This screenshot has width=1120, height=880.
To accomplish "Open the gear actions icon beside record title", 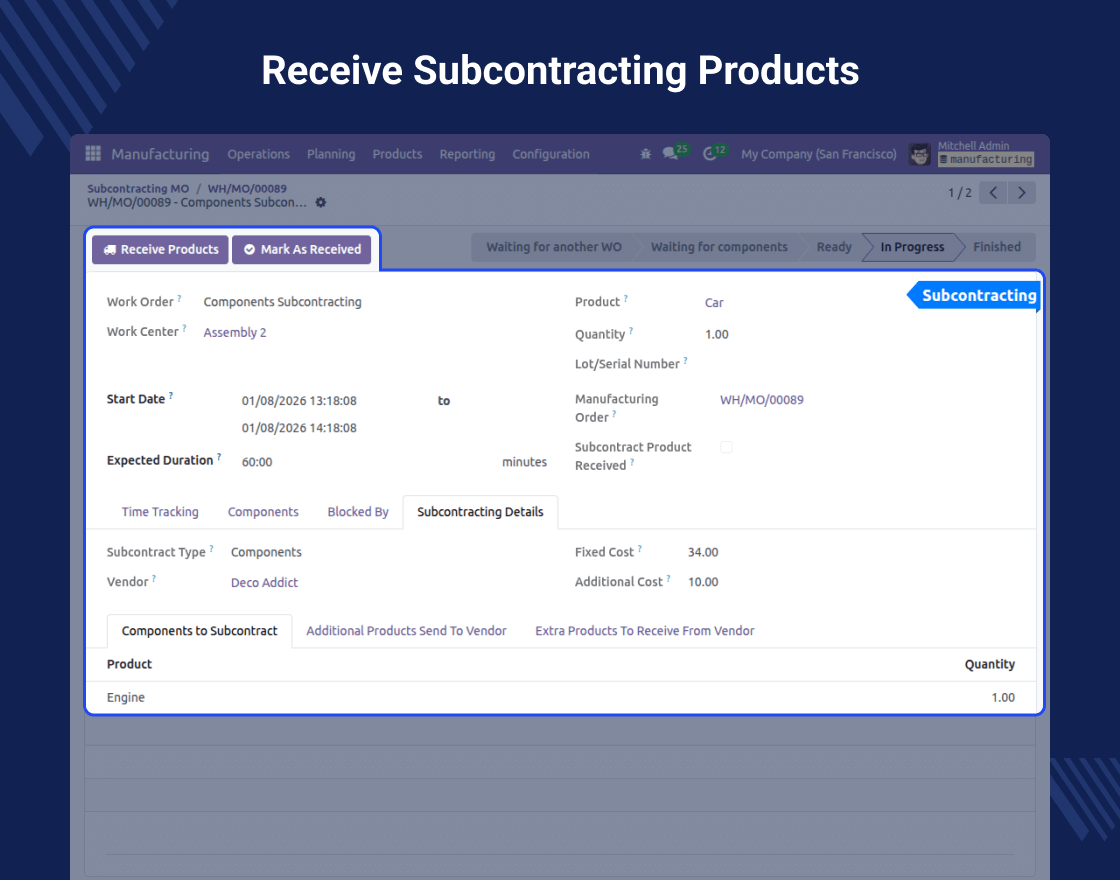I will (321, 202).
